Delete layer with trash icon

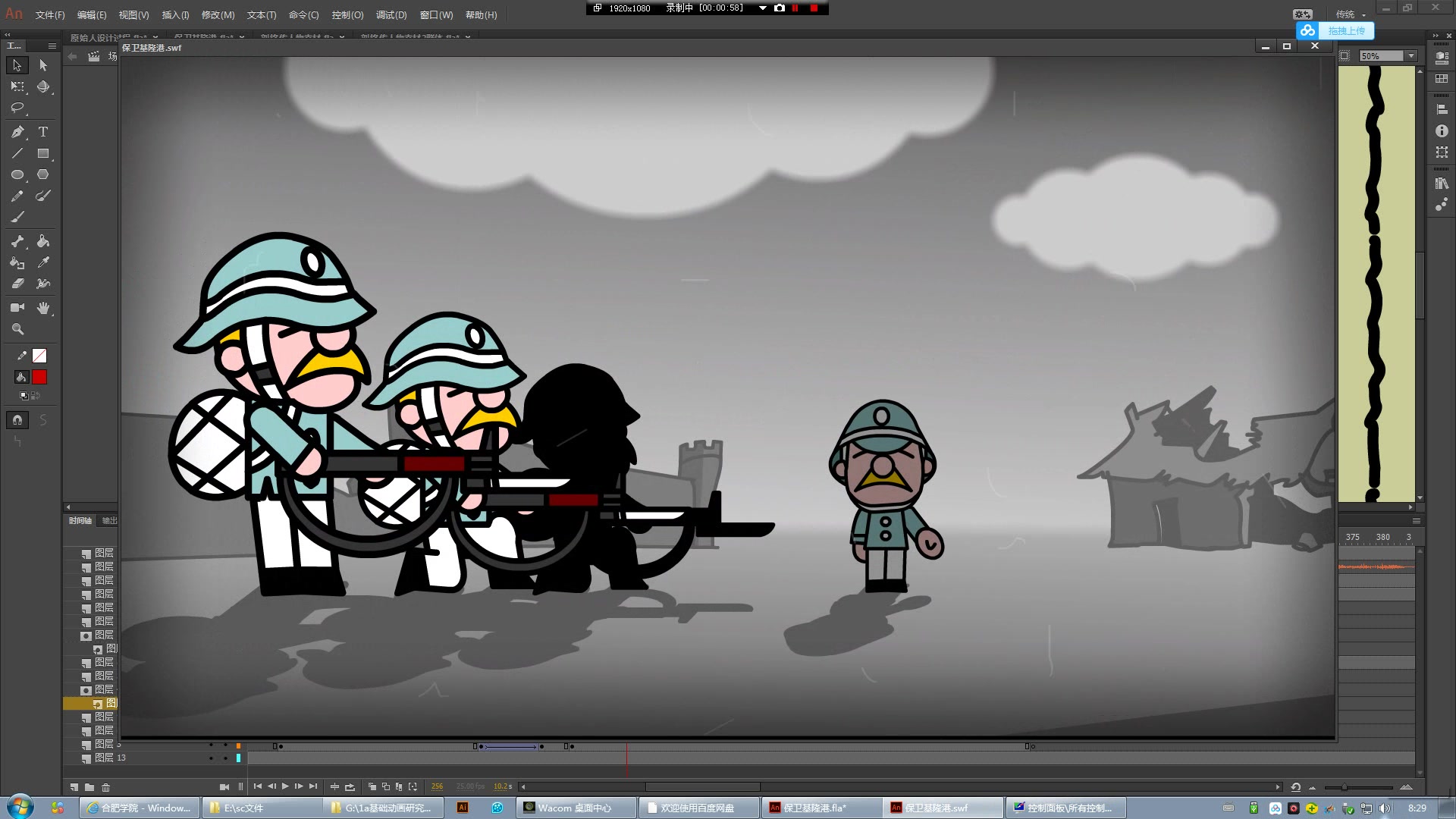pyautogui.click(x=105, y=787)
